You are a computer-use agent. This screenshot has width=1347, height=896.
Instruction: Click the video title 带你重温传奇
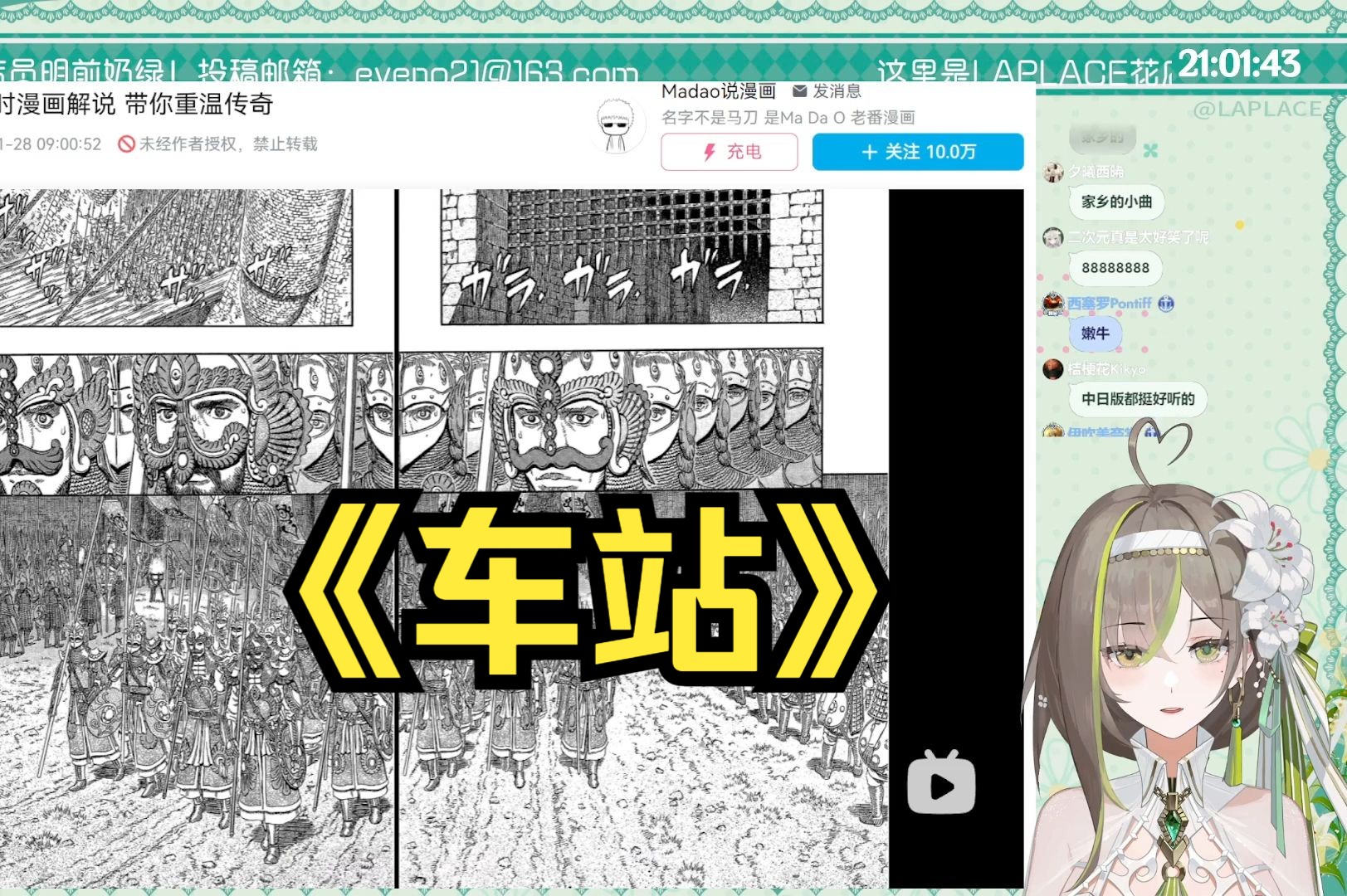(x=198, y=104)
